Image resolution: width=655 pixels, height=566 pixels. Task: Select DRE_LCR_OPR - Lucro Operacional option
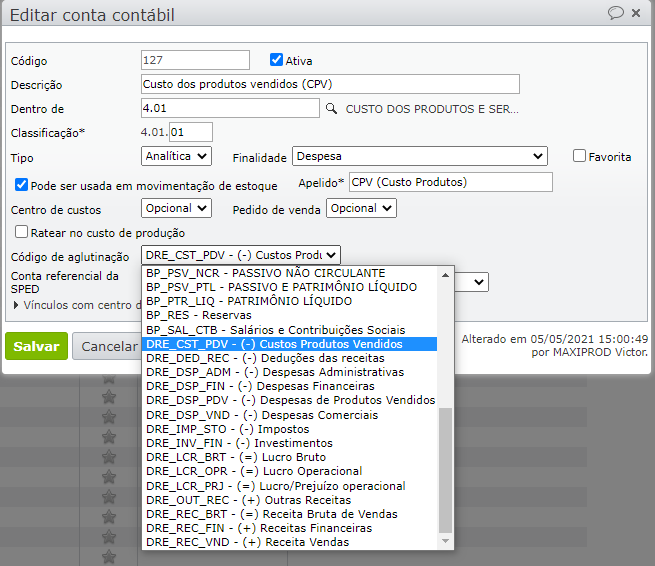pyautogui.click(x=289, y=472)
